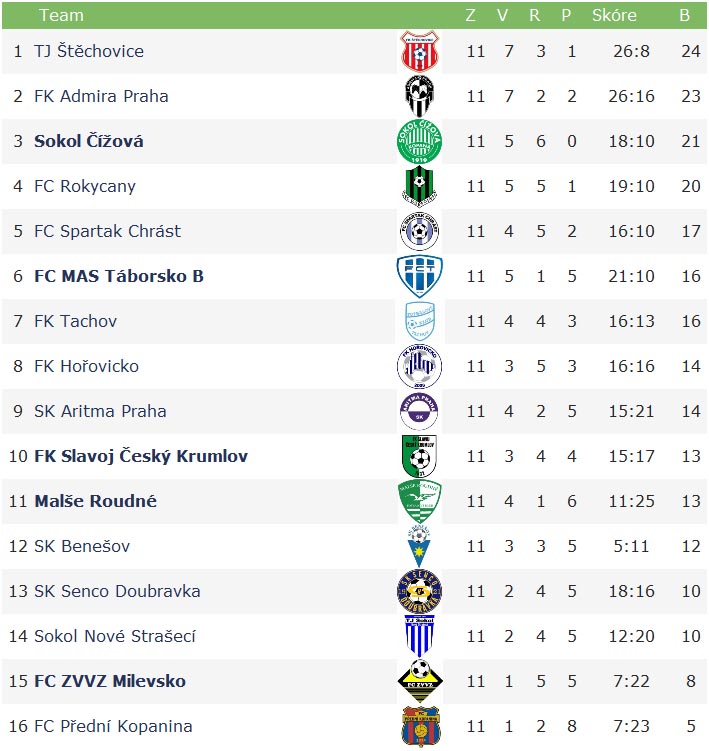Select the Malše Roudné team name
This screenshot has width=709, height=751.
tap(95, 501)
